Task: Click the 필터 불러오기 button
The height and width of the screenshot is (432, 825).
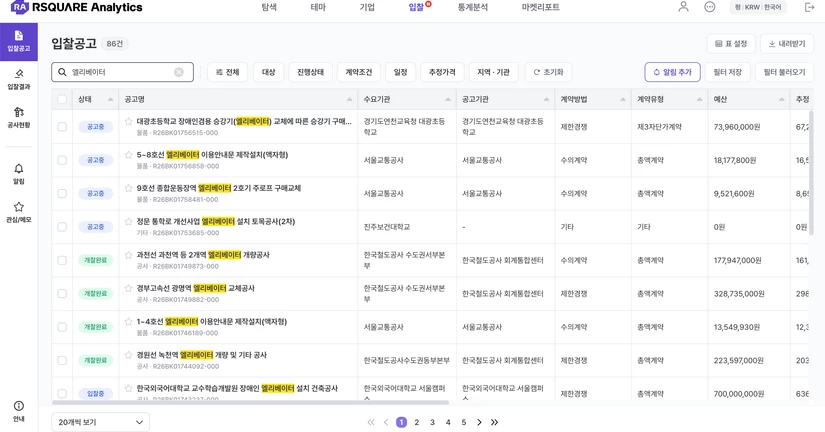Action: point(784,72)
